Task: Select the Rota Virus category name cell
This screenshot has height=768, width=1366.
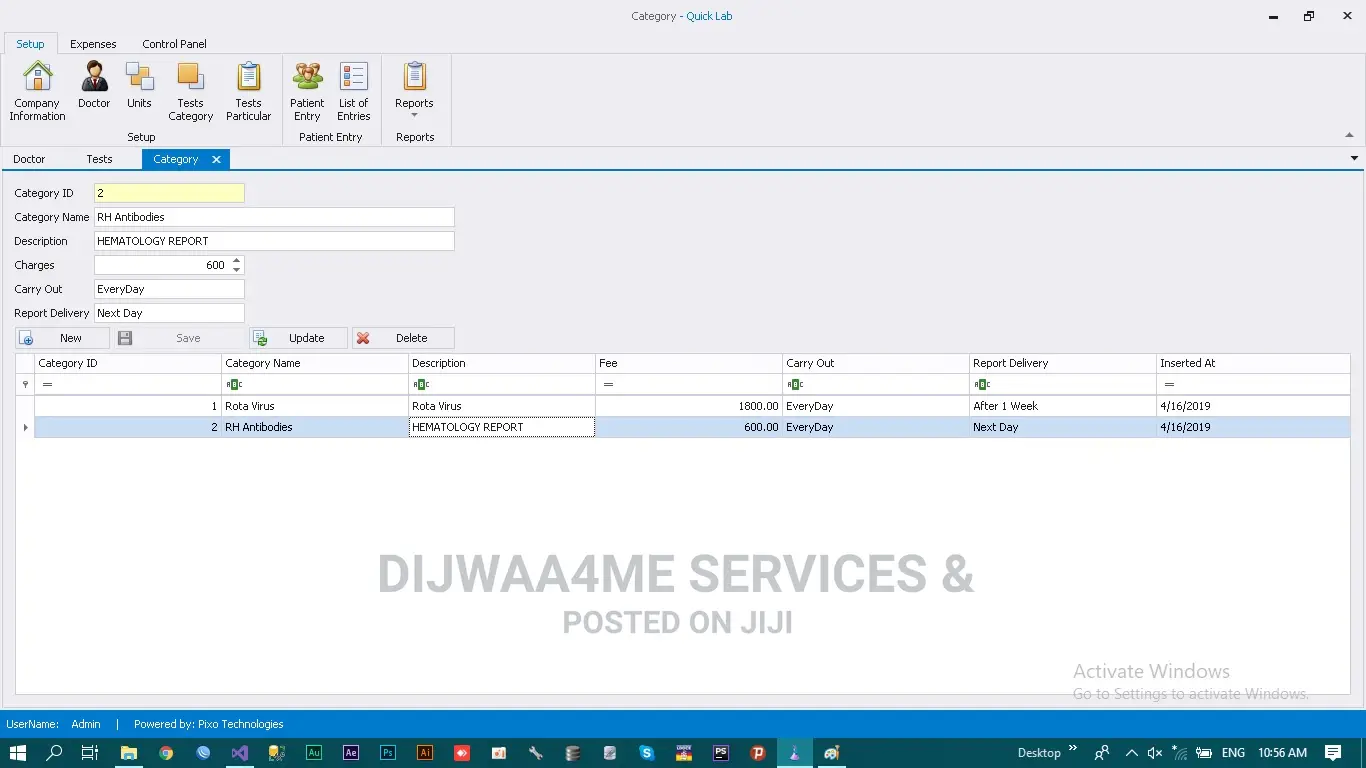Action: 315,406
